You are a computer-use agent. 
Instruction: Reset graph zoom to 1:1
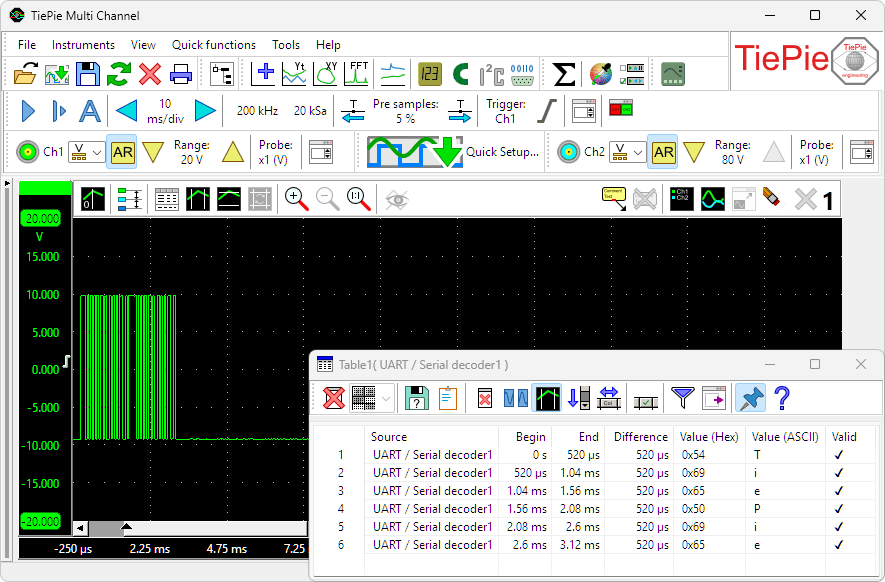point(358,199)
